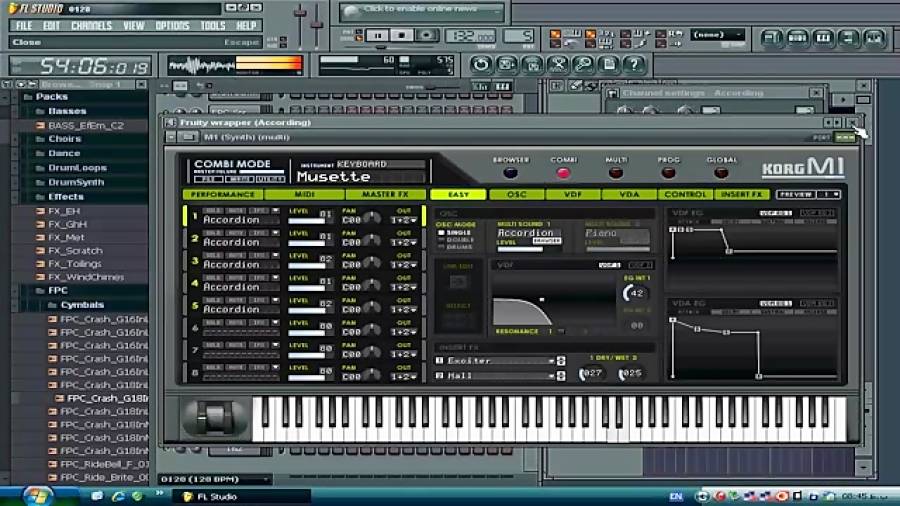This screenshot has height=506, width=900.
Task: Select DOUBLE oscillator mode
Action: pyautogui.click(x=456, y=240)
